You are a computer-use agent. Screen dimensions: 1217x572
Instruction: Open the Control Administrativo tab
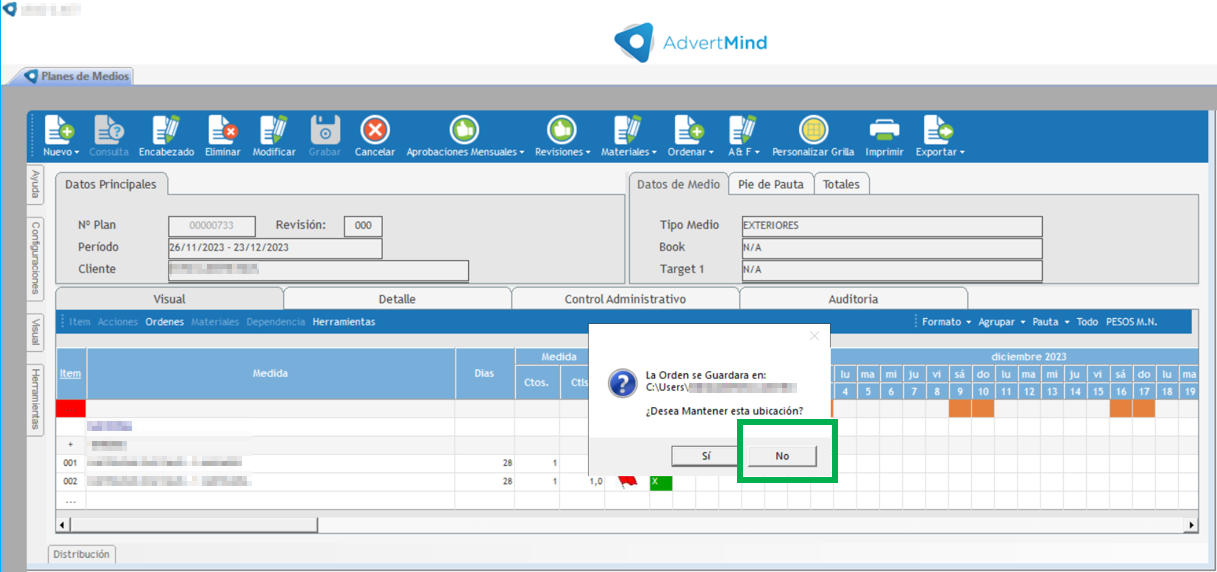click(625, 299)
